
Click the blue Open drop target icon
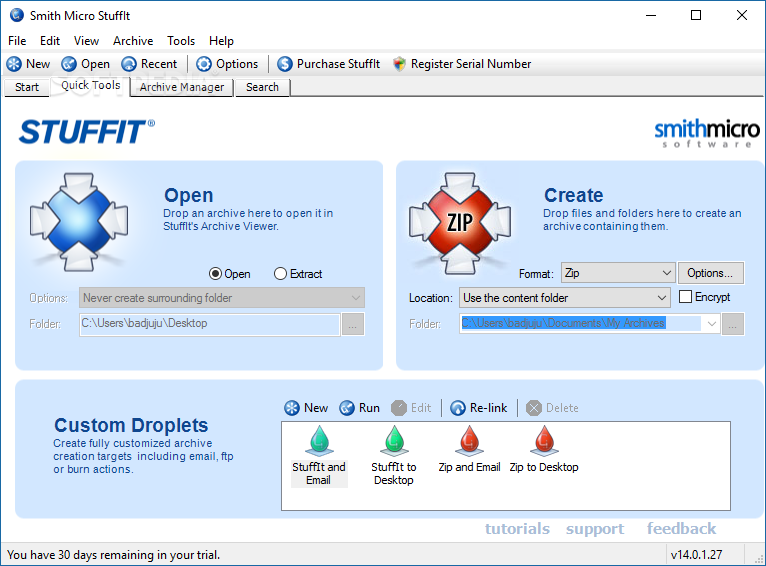tap(79, 222)
